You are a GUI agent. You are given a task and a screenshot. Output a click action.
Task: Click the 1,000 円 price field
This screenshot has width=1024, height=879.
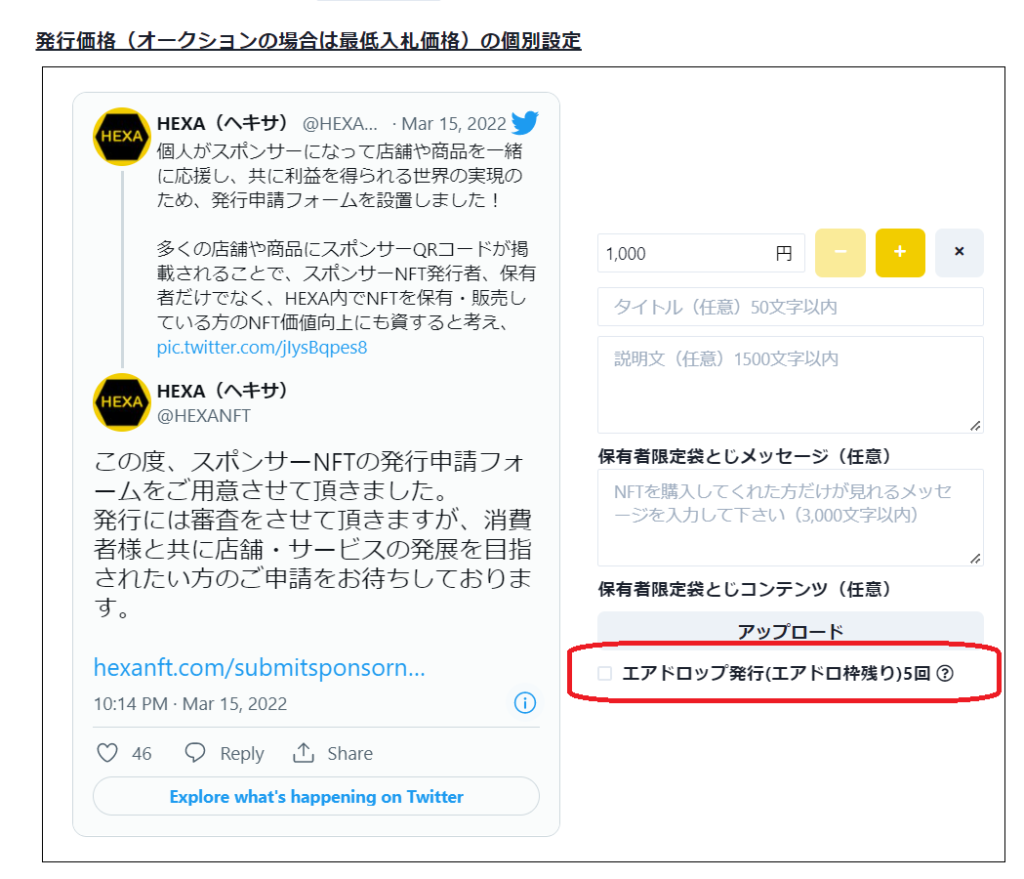[701, 253]
